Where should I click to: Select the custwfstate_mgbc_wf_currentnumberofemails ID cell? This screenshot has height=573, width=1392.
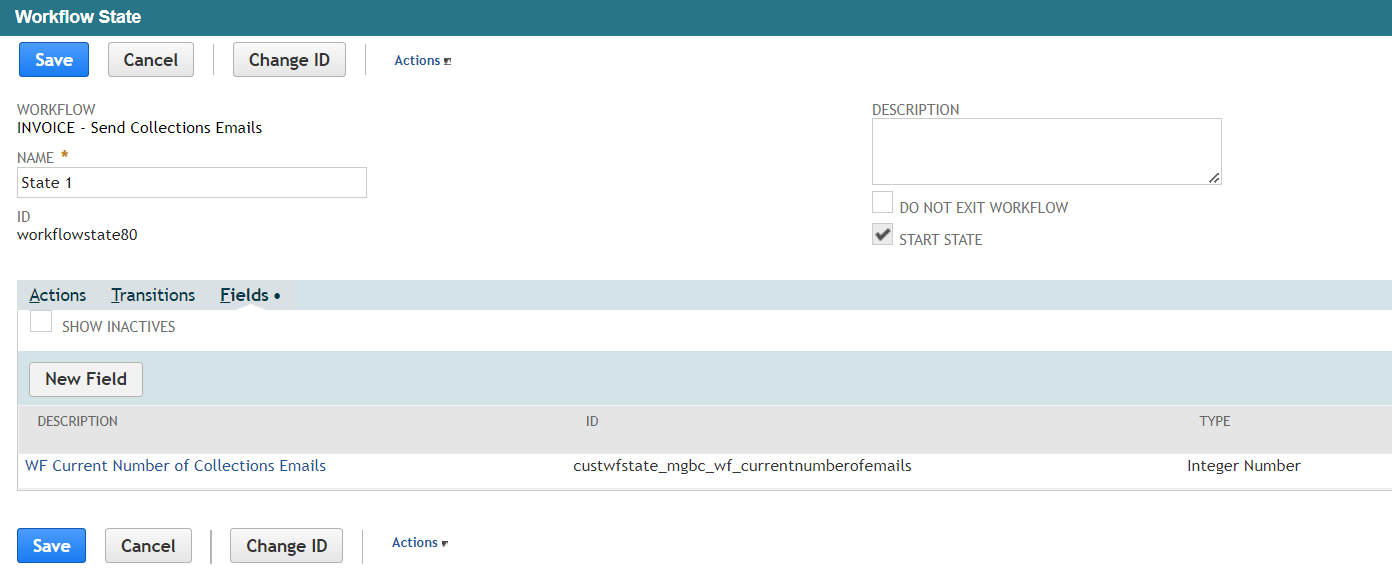coord(742,466)
